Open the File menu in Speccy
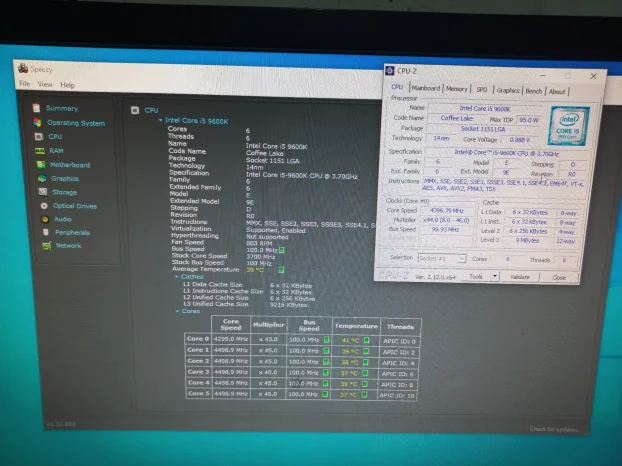Screen dimensions: 622x466 point(24,84)
